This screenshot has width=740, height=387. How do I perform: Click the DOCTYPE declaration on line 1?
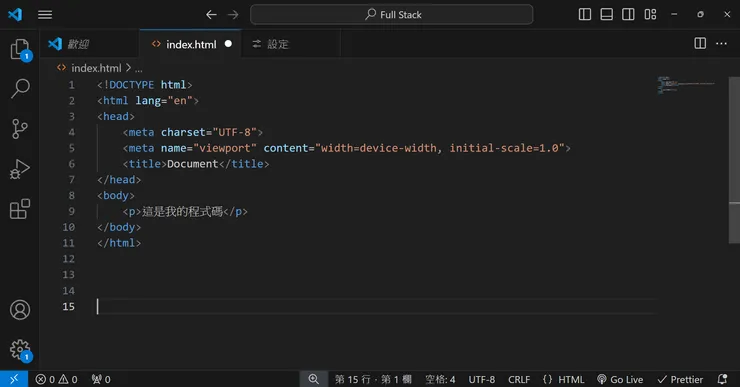point(144,85)
